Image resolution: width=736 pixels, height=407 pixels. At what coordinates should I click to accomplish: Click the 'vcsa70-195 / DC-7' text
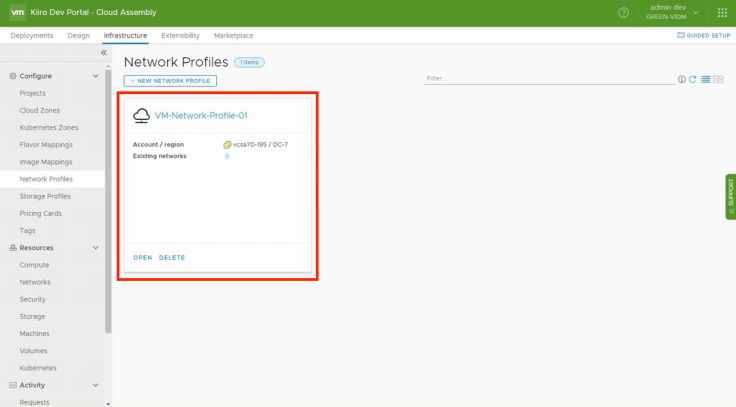click(x=261, y=145)
